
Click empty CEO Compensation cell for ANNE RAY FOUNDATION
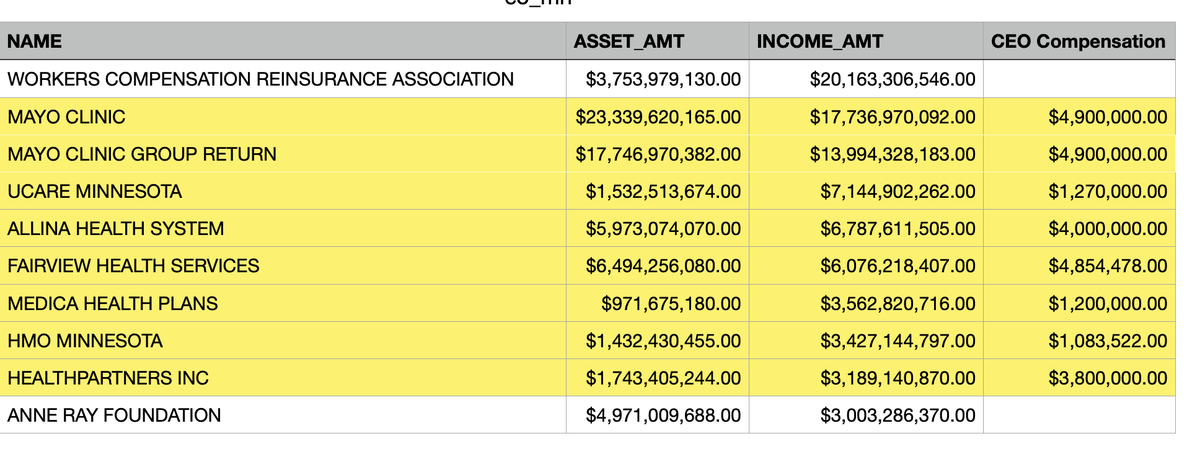(1079, 415)
